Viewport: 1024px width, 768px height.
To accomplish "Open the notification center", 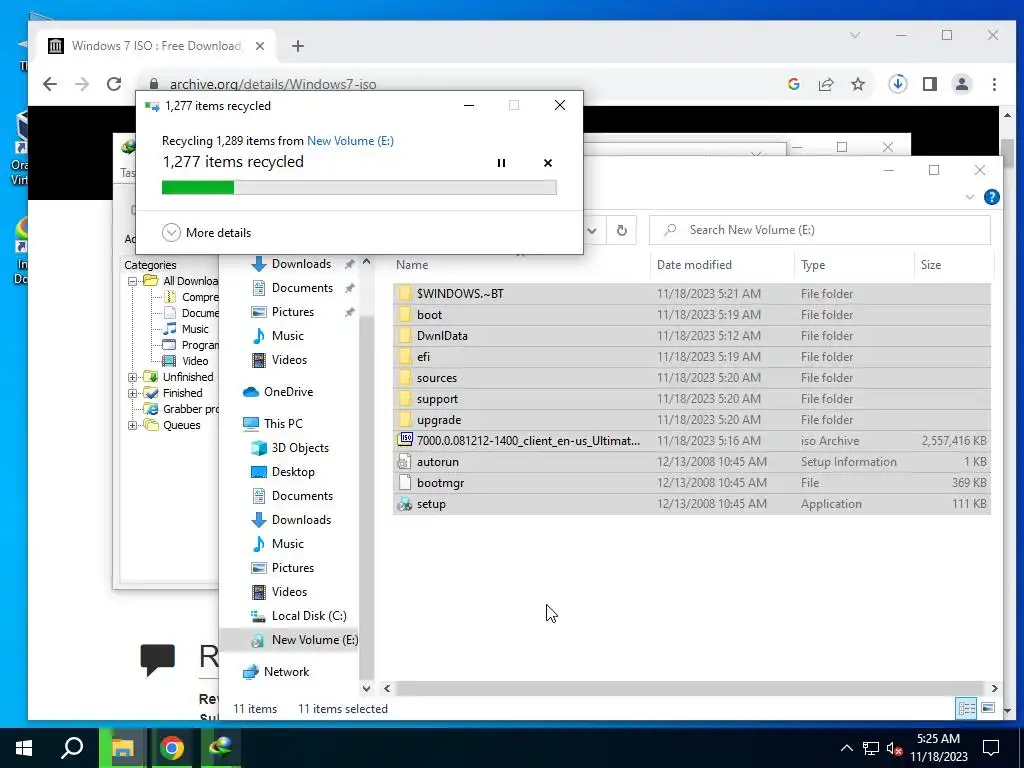I will pyautogui.click(x=991, y=748).
